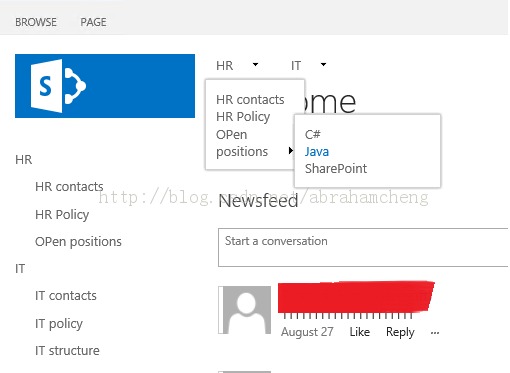Open HR contacts in the left navigation

click(x=69, y=187)
